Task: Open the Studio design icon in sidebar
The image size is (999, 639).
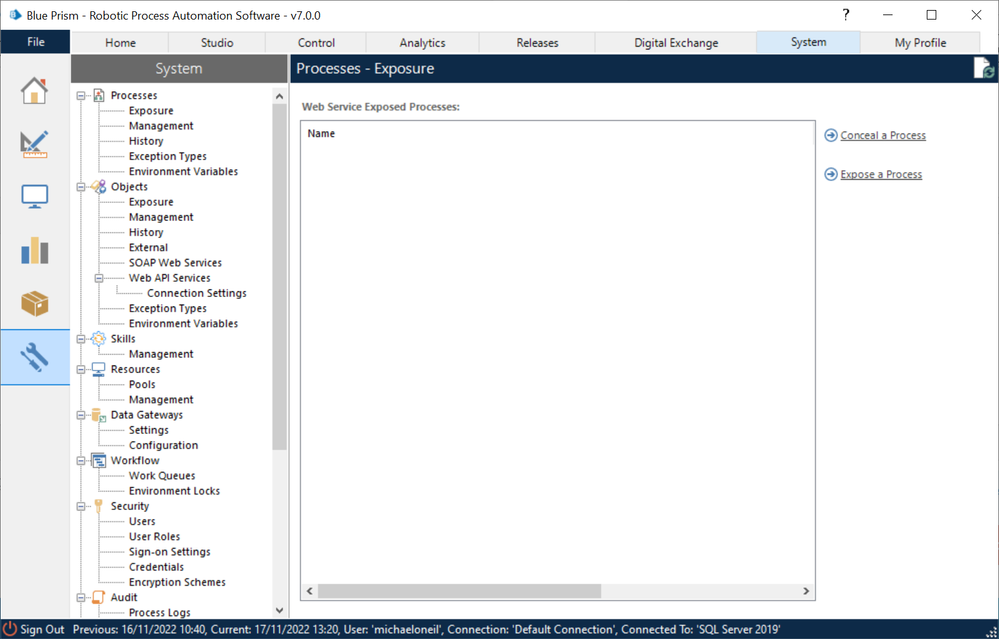Action: tap(34, 144)
